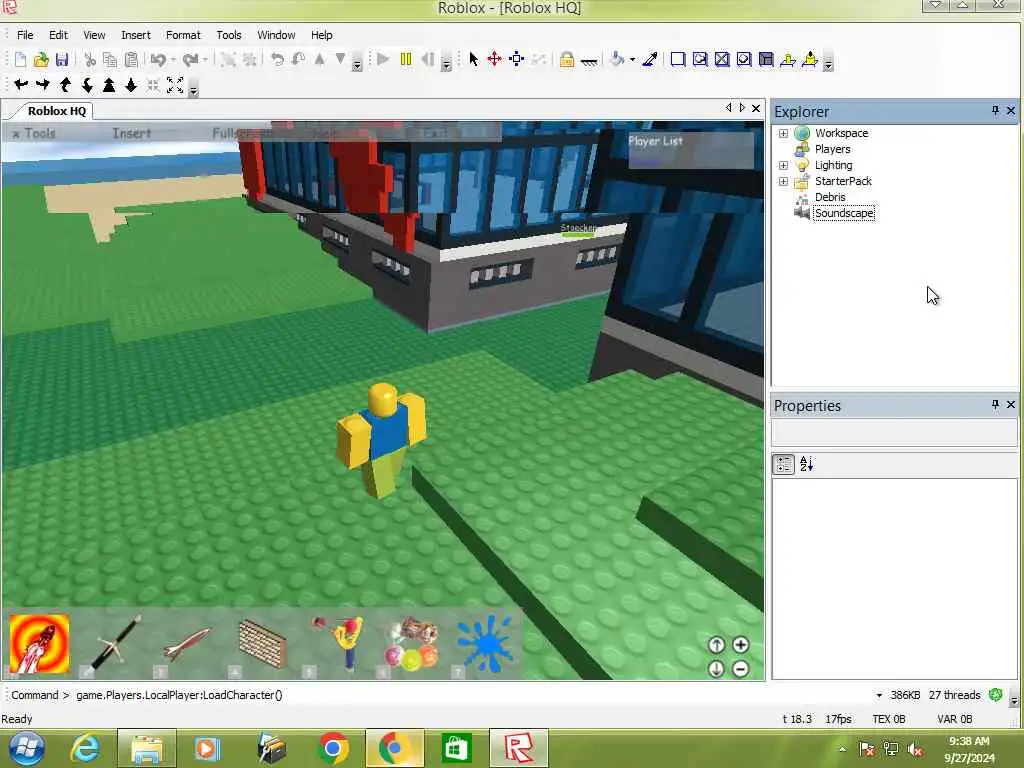
Task: Reset the simulation with the step-back icon
Action: click(428, 59)
